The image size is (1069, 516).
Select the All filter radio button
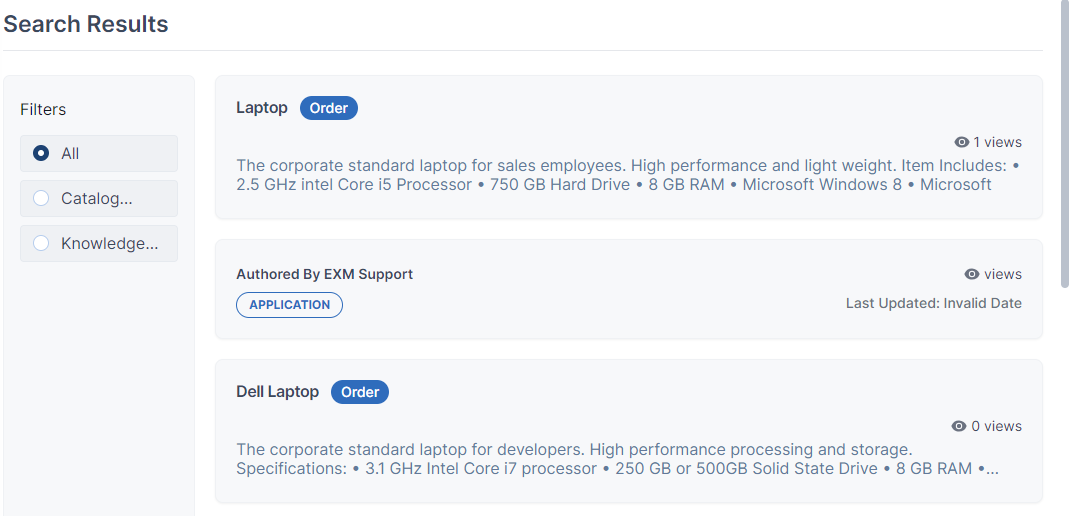tap(41, 153)
